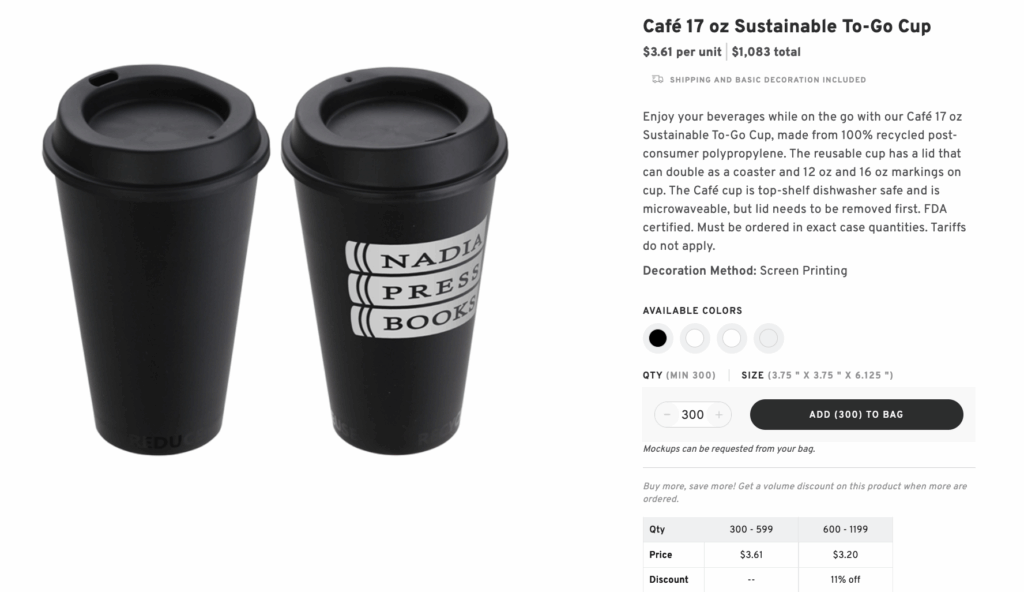Viewport: 1024px width, 592px height.
Task: Click ADD (300) TO BAG
Action: 857,414
